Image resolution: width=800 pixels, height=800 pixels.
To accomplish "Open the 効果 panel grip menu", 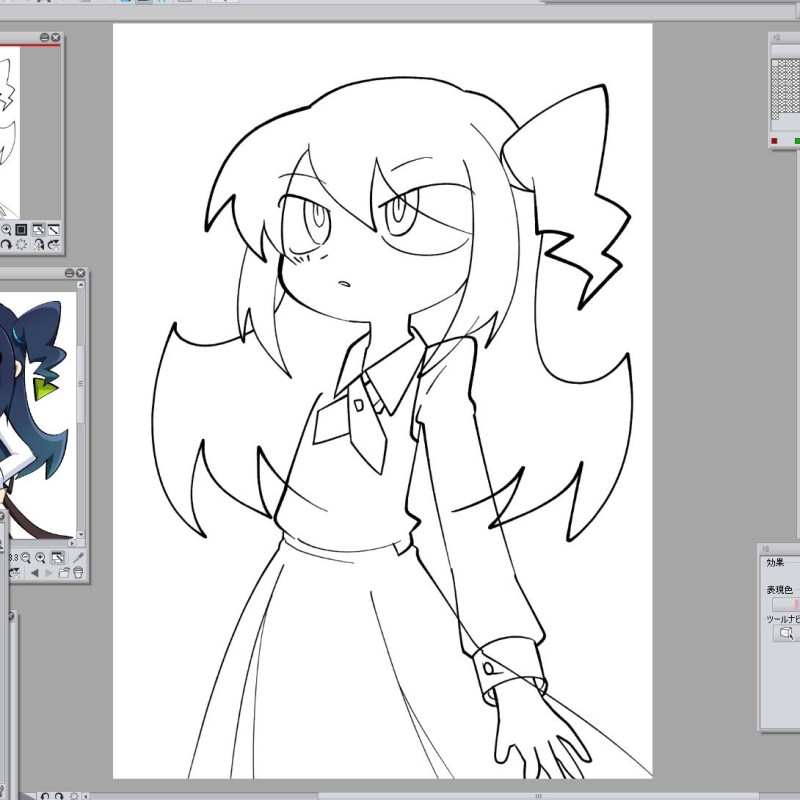I will coord(766,549).
